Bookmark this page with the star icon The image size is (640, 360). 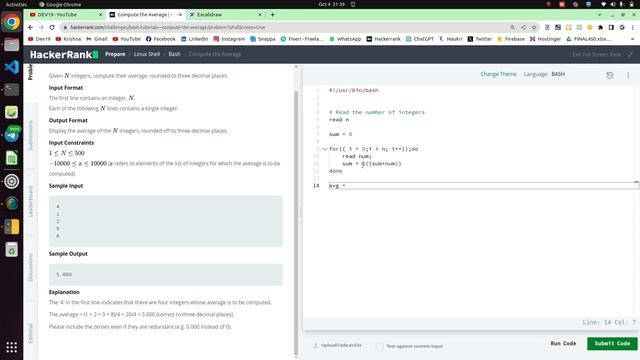tap(534, 27)
